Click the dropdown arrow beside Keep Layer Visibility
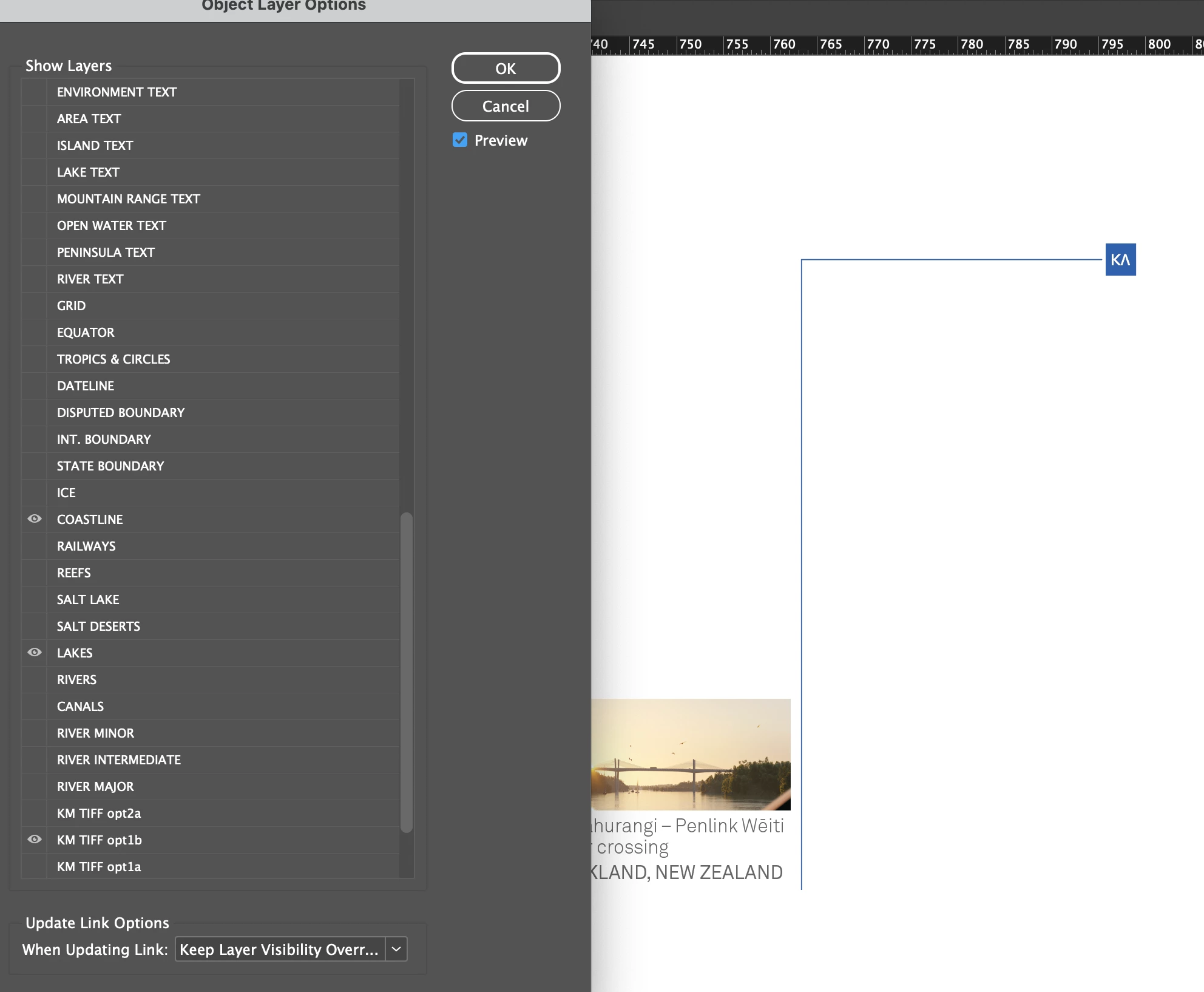Viewport: 1204px width, 992px height. pos(396,949)
